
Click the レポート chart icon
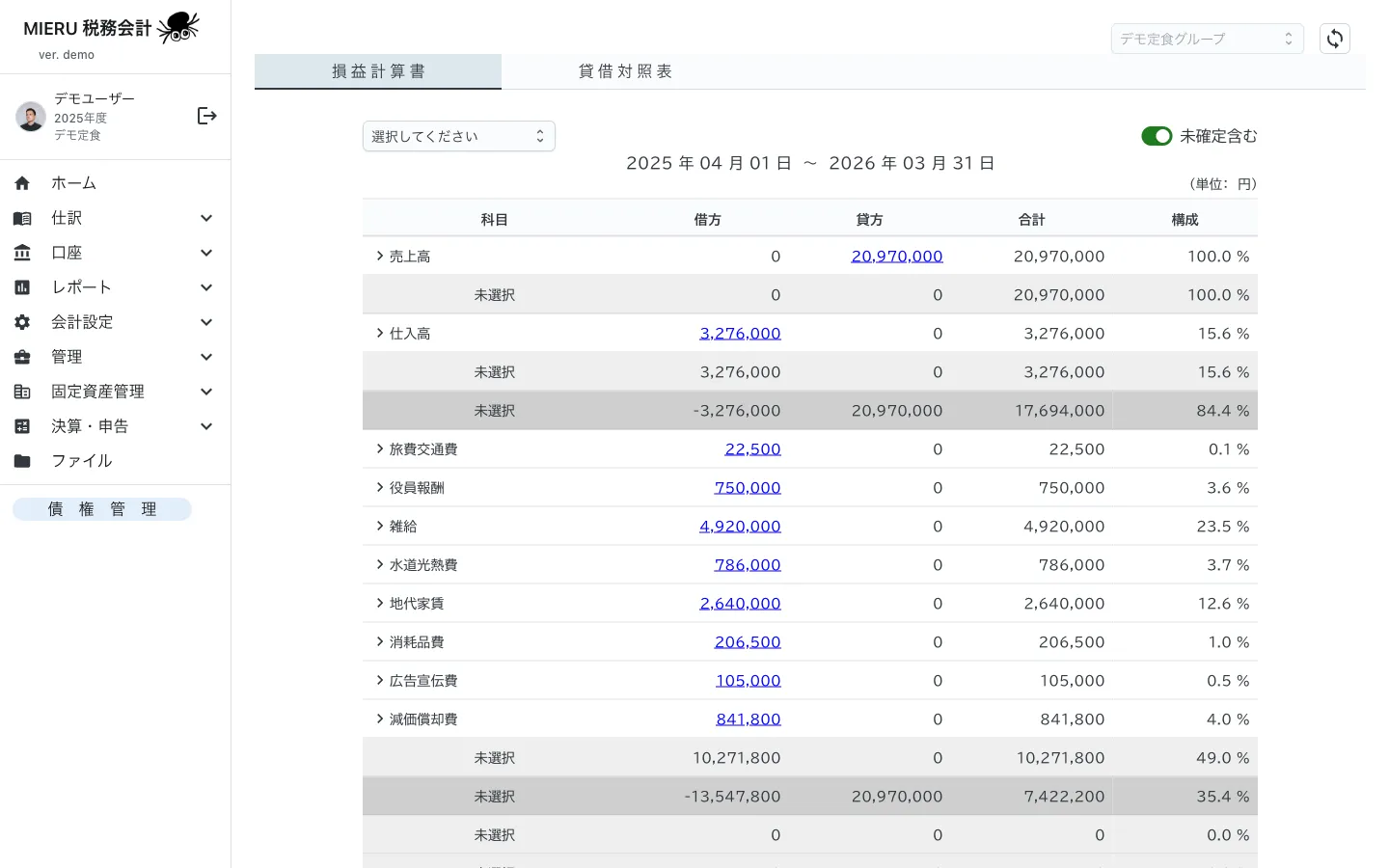coord(22,287)
